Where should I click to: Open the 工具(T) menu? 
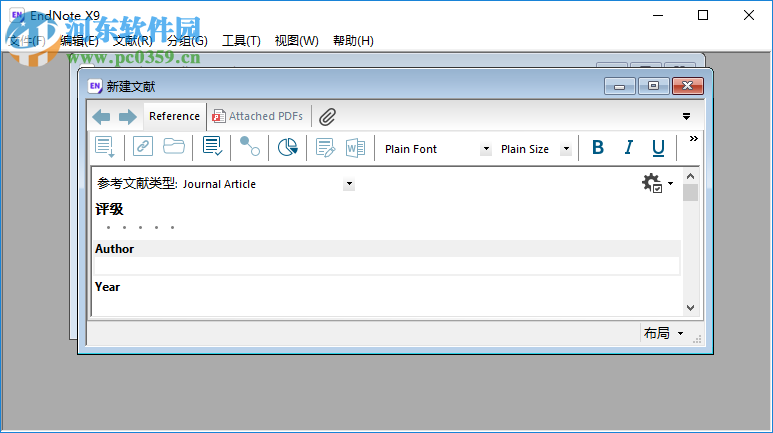tap(241, 40)
